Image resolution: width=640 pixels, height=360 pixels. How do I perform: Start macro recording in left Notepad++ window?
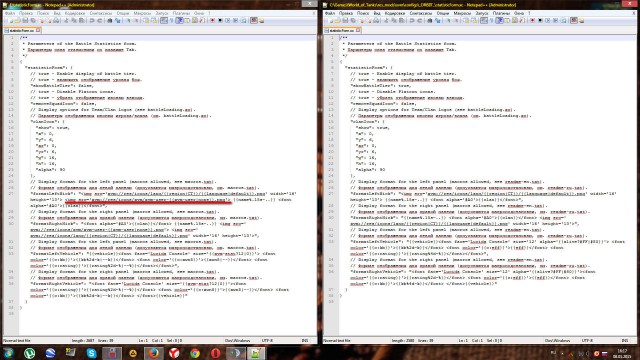click(x=212, y=20)
